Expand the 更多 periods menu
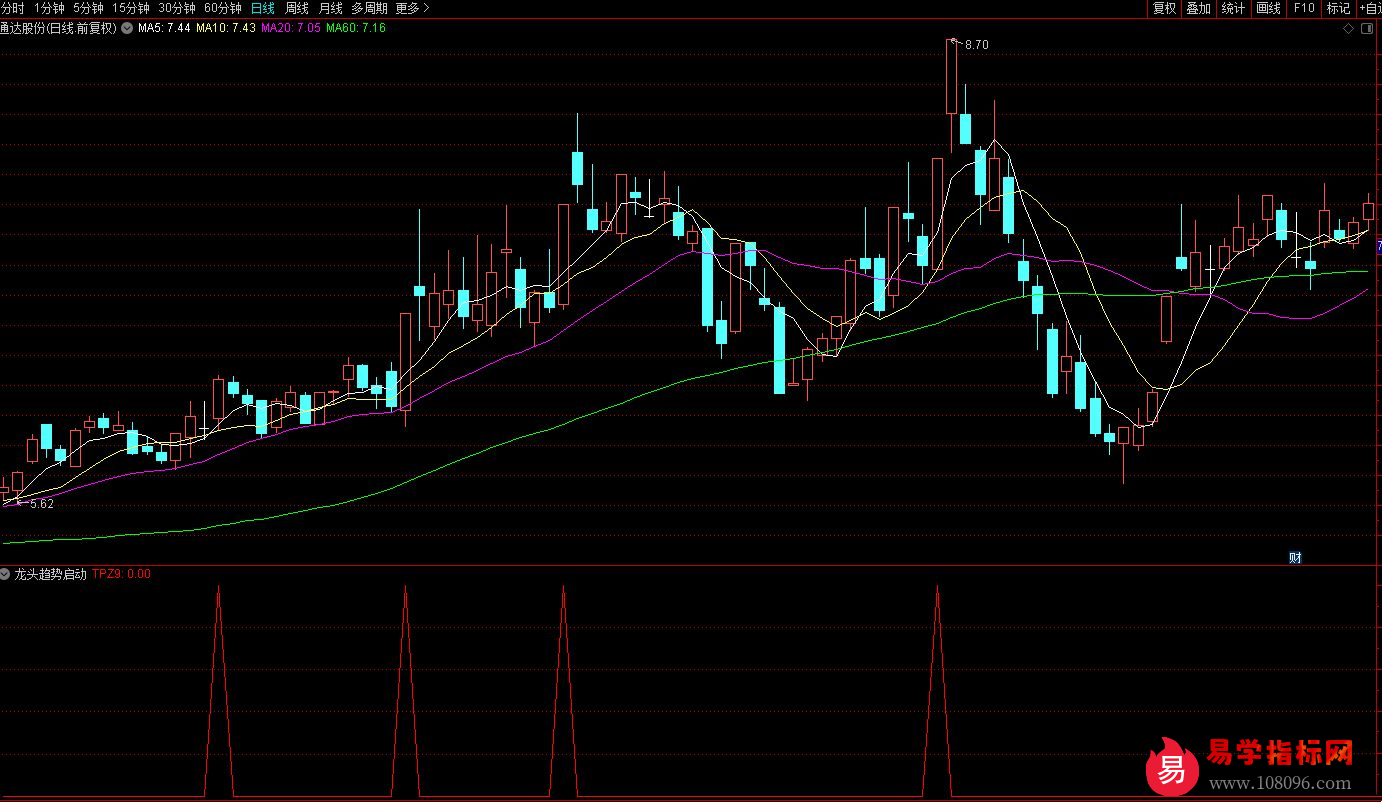The image size is (1382, 802). tap(412, 8)
